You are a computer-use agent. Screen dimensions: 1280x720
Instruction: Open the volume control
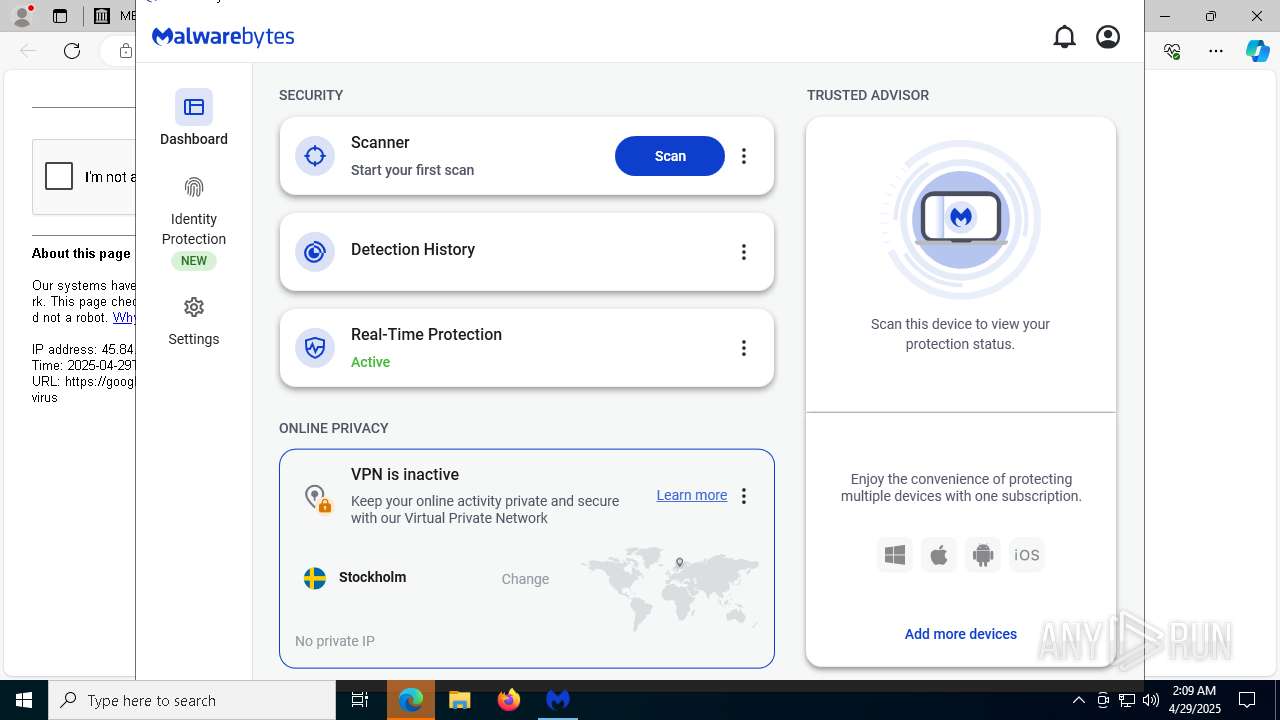[x=1150, y=700]
